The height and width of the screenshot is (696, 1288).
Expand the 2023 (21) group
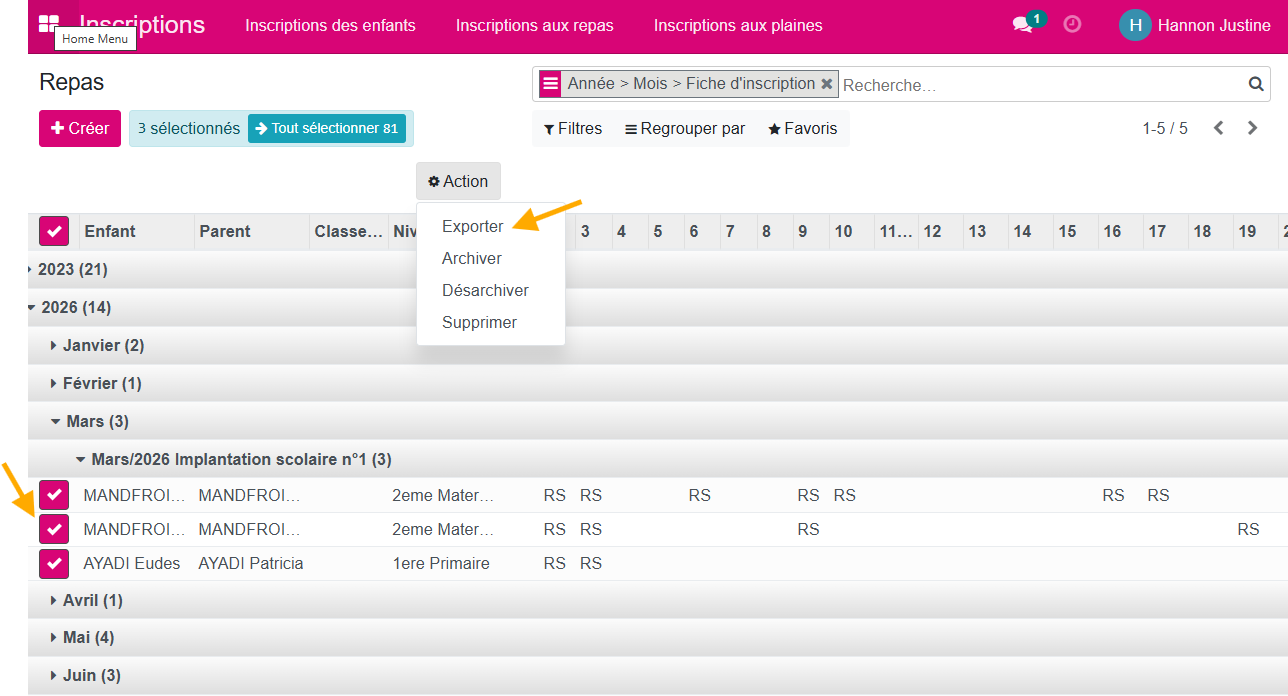click(68, 269)
